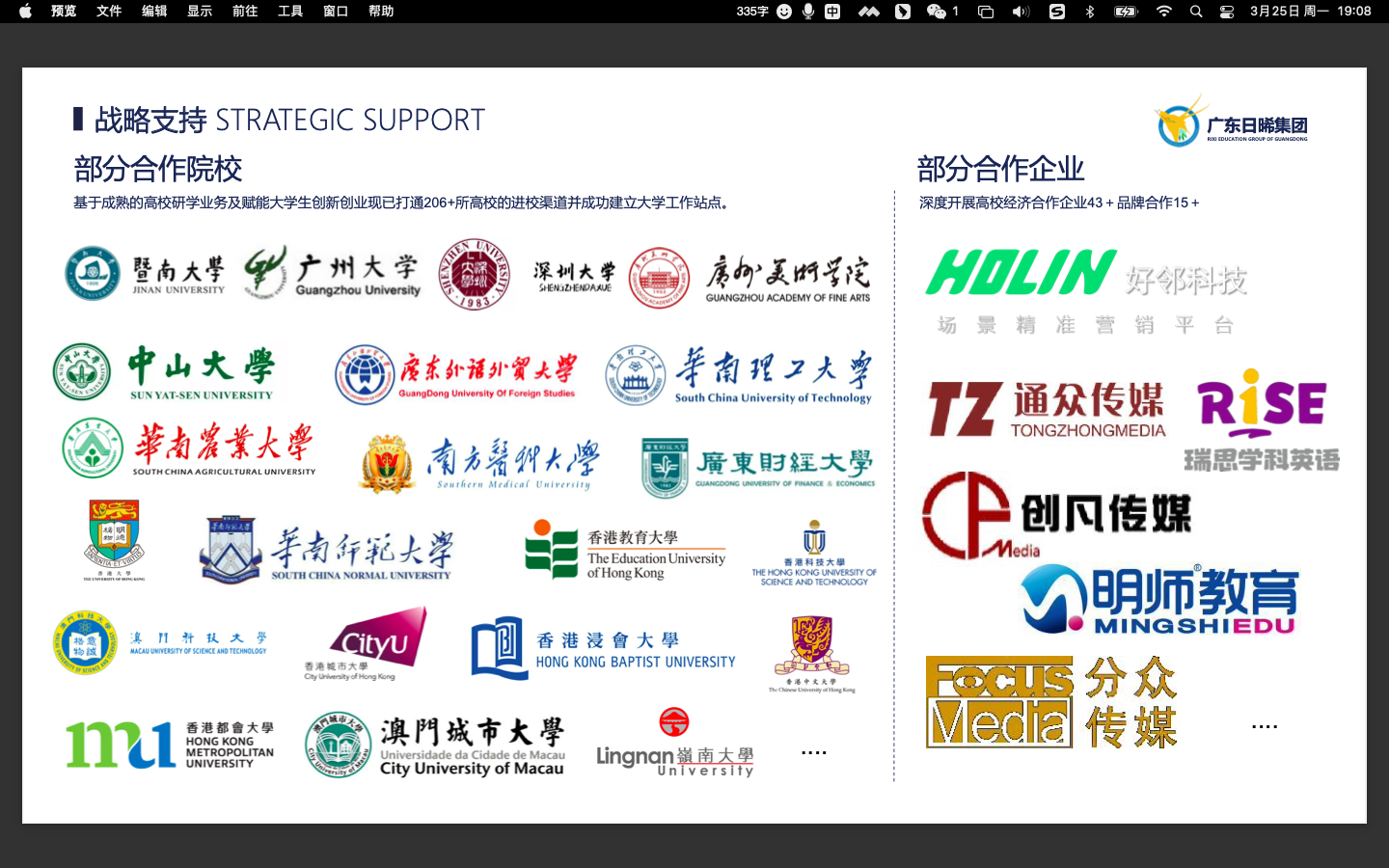Click the smiley emoji menu bar icon

click(784, 12)
